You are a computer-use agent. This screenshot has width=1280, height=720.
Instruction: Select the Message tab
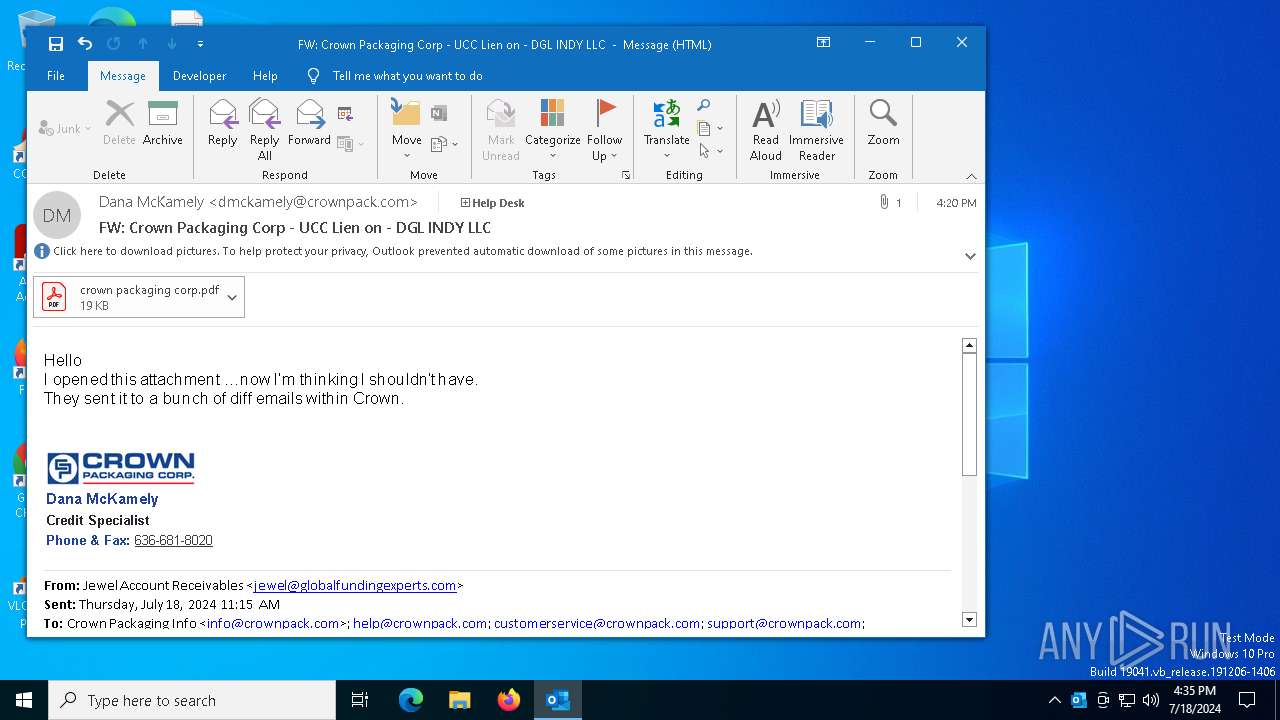(x=123, y=76)
